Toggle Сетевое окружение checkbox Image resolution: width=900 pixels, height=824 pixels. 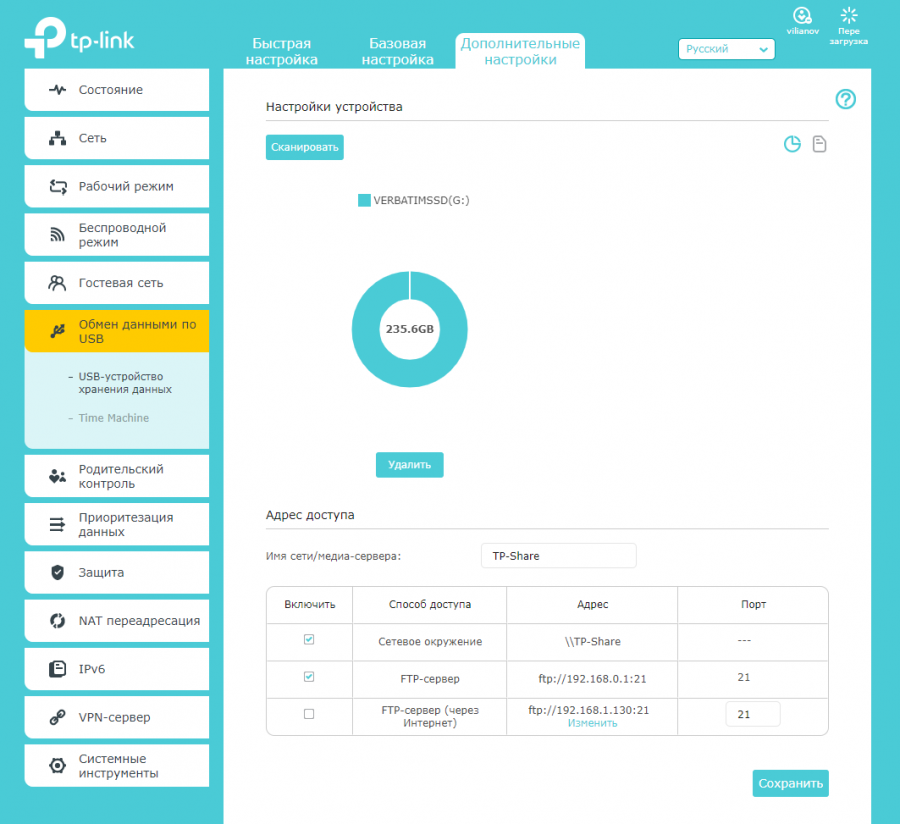click(x=309, y=640)
